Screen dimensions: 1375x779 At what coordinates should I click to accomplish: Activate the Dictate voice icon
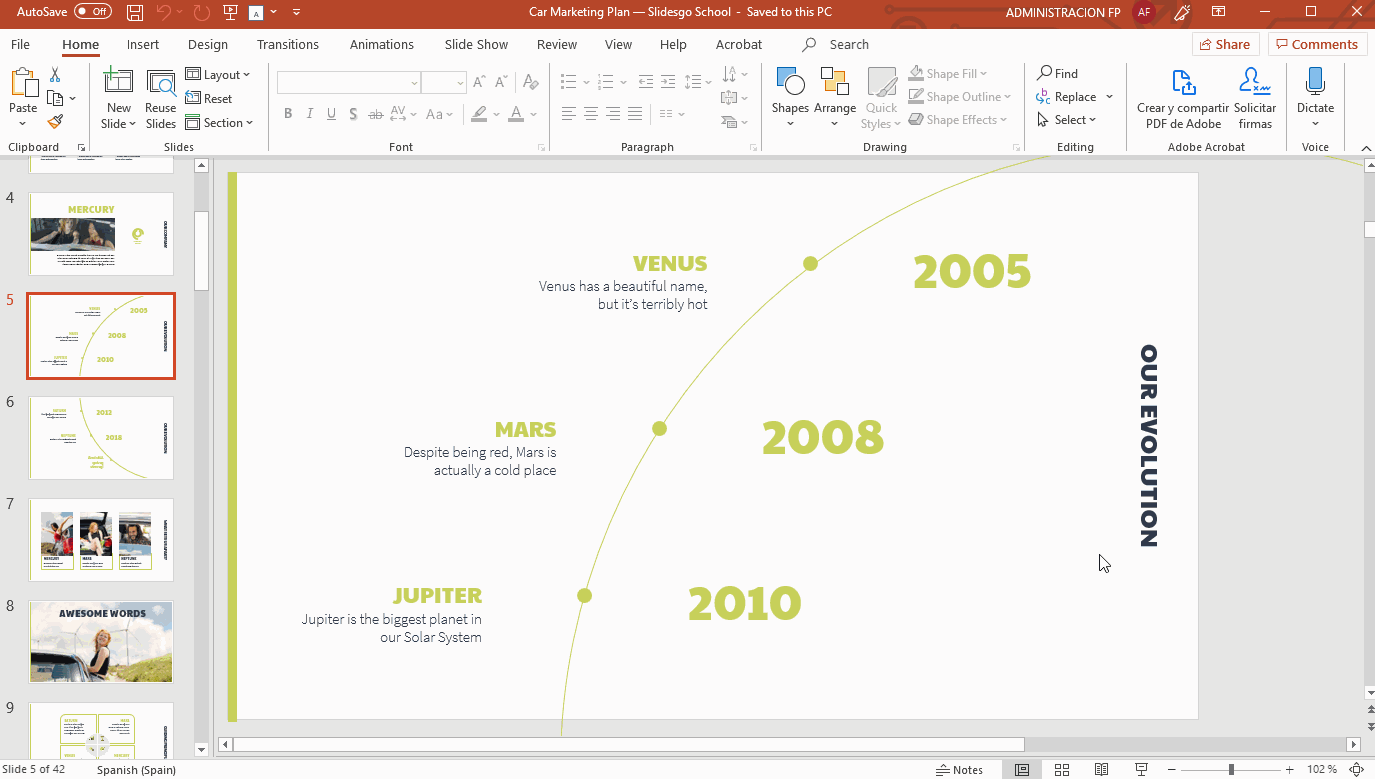tap(1314, 90)
